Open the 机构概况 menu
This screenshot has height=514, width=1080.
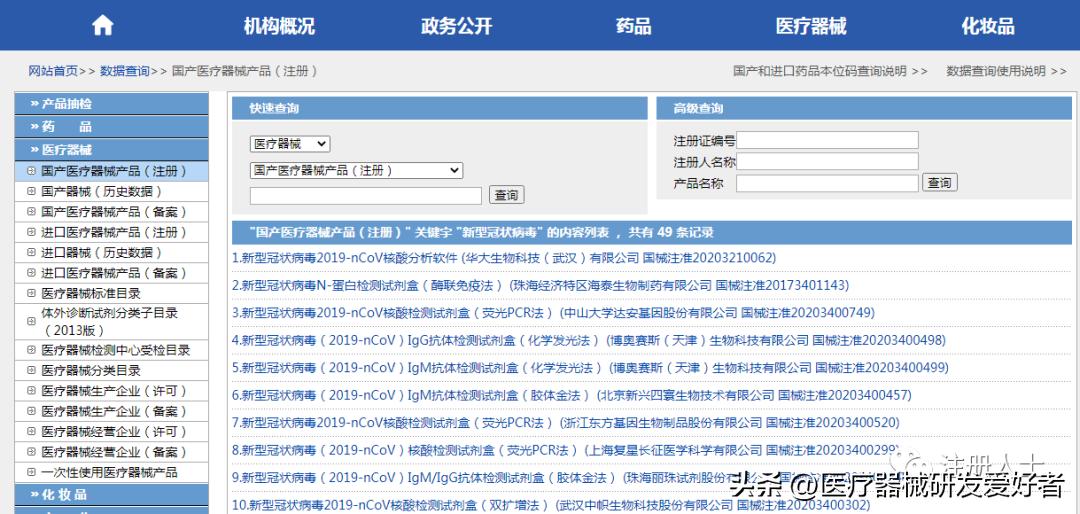[279, 26]
